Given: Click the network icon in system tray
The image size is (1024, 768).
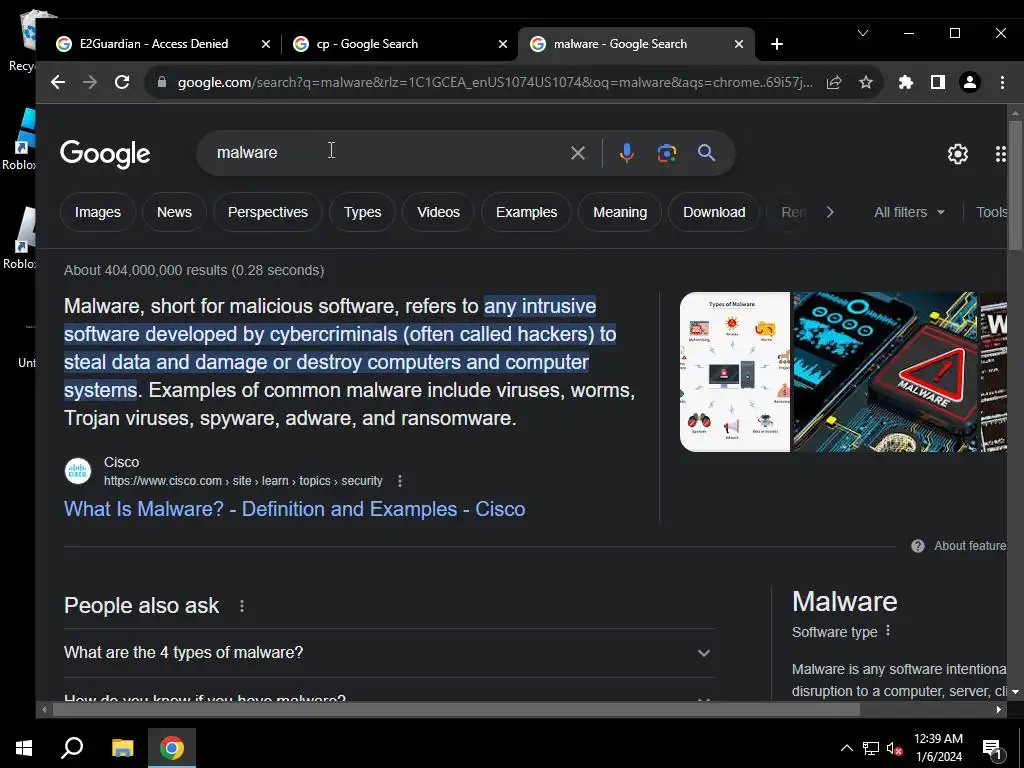Looking at the screenshot, I should 871,748.
